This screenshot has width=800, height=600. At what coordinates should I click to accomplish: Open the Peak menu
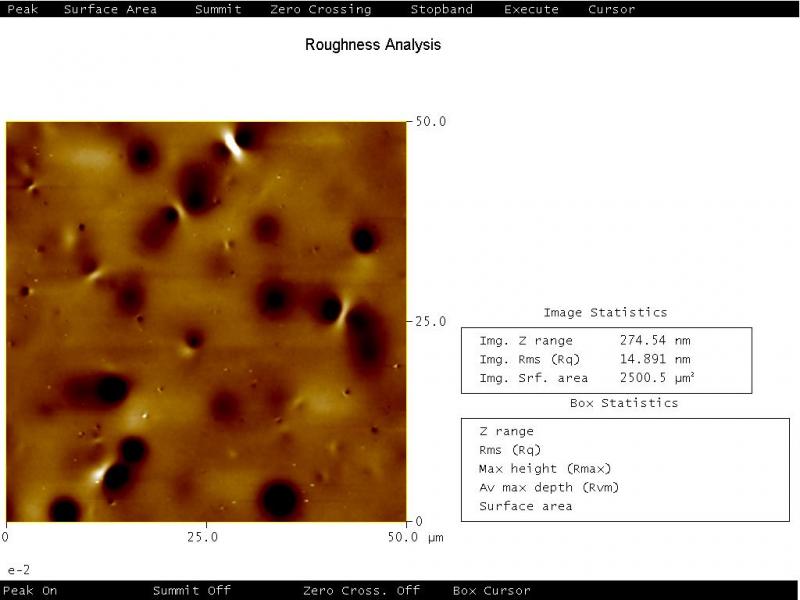(22, 9)
